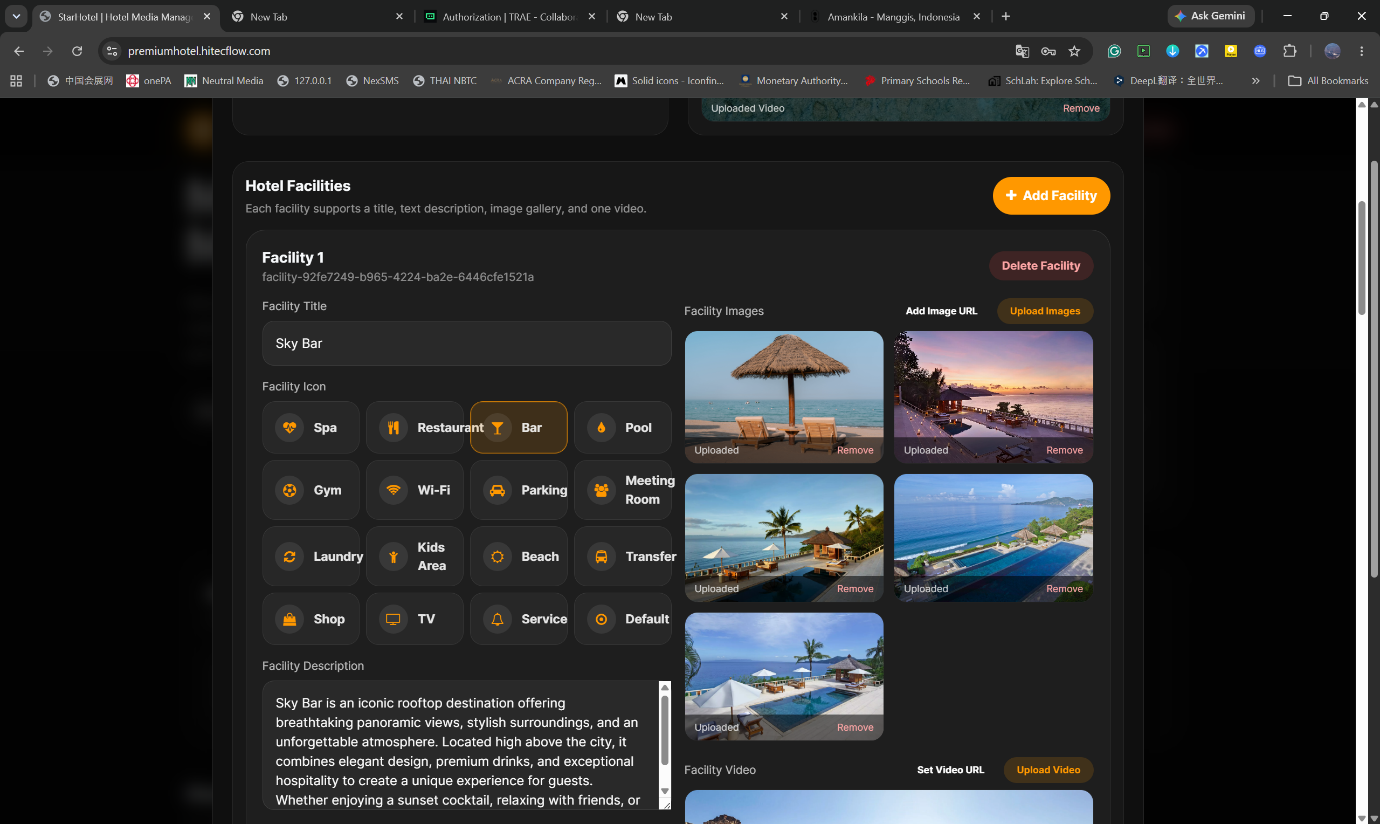Image resolution: width=1380 pixels, height=824 pixels.
Task: Pick the Service bell icon
Action: [x=518, y=619]
